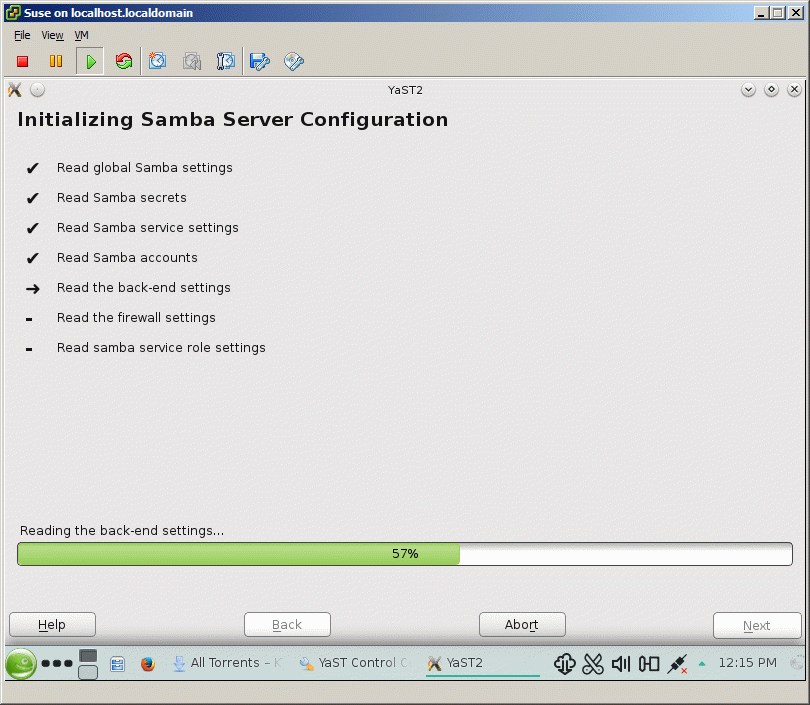Viewport: 810px width, 705px height.
Task: Open the VM menu
Action: 81,35
